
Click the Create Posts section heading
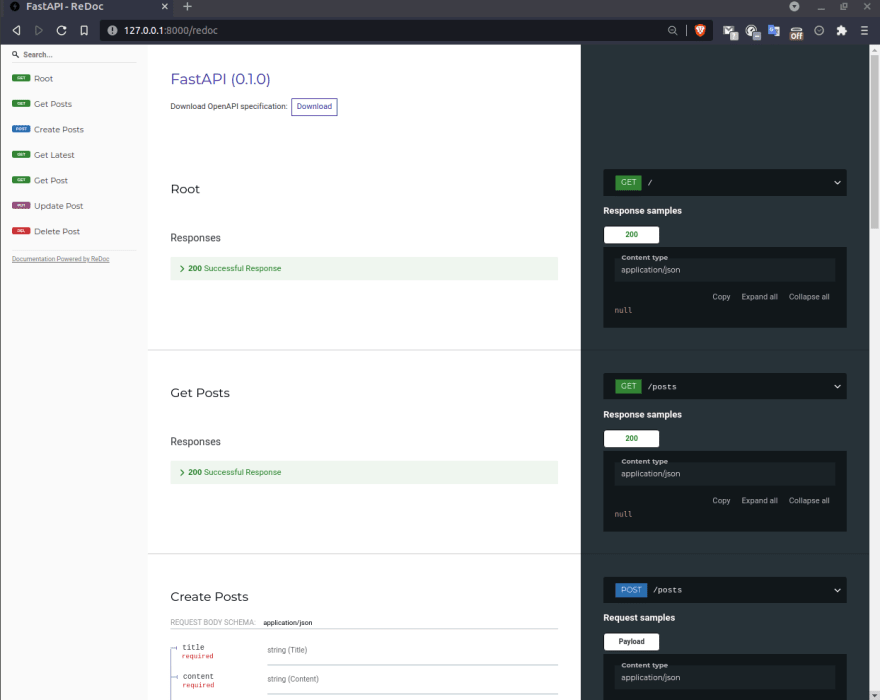click(x=209, y=597)
